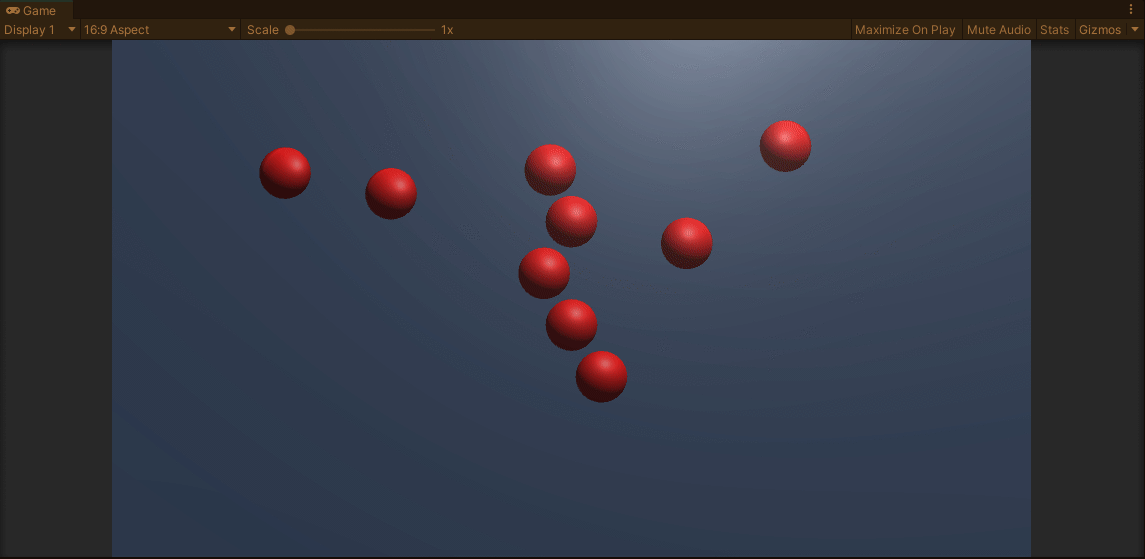Click the Scale slider handle
Viewport: 1145px width, 559px height.
(x=290, y=30)
